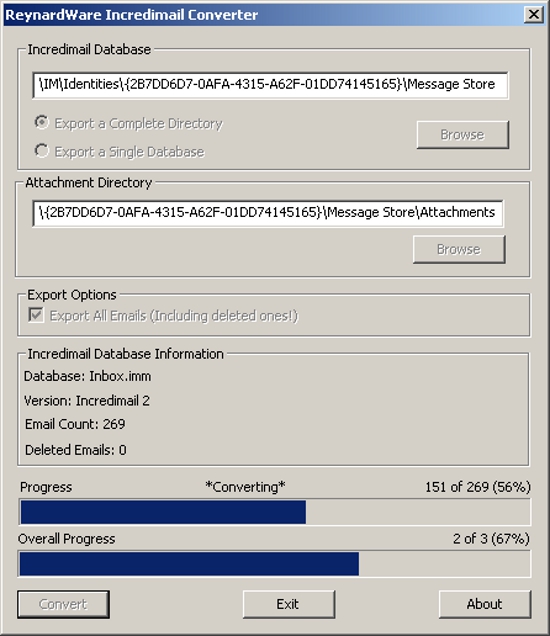This screenshot has width=550, height=636.
Task: Click the Incredimail Database path field
Action: [x=270, y=85]
